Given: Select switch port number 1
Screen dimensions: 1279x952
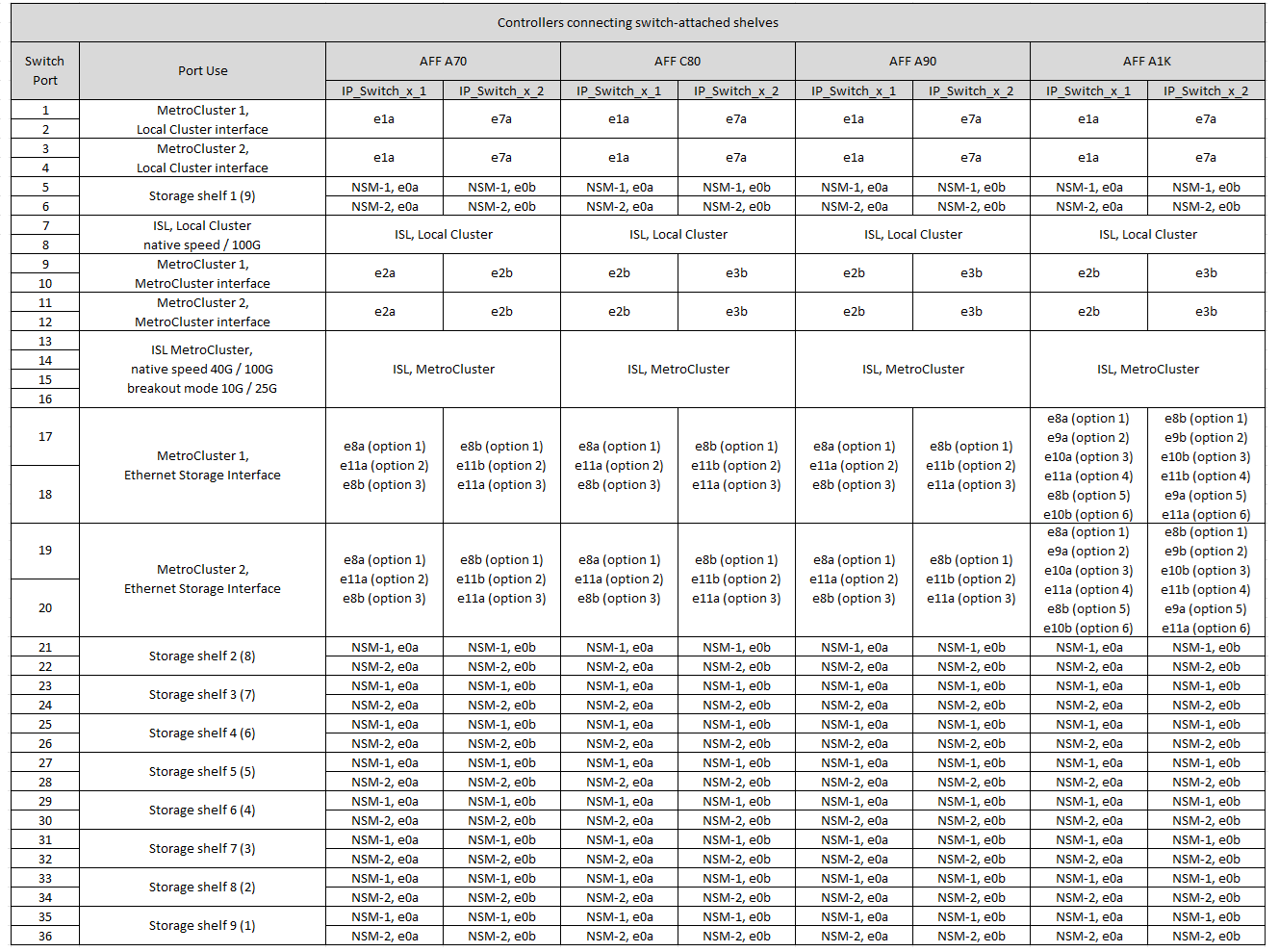Looking at the screenshot, I should [45, 110].
